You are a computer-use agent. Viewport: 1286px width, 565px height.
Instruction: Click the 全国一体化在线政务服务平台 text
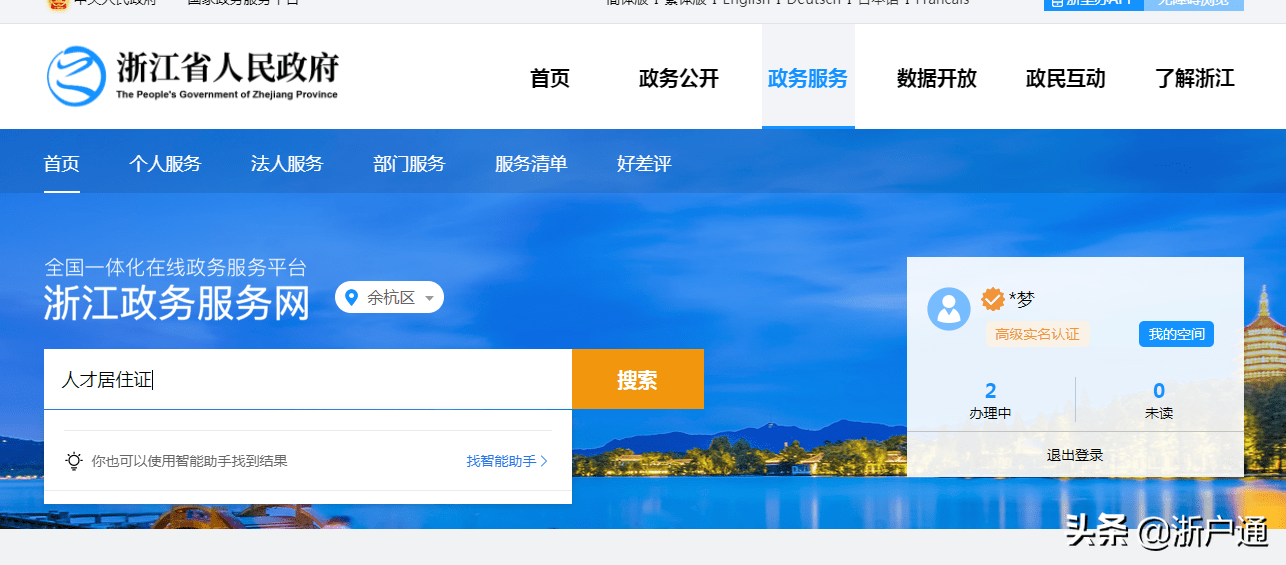pyautogui.click(x=175, y=267)
